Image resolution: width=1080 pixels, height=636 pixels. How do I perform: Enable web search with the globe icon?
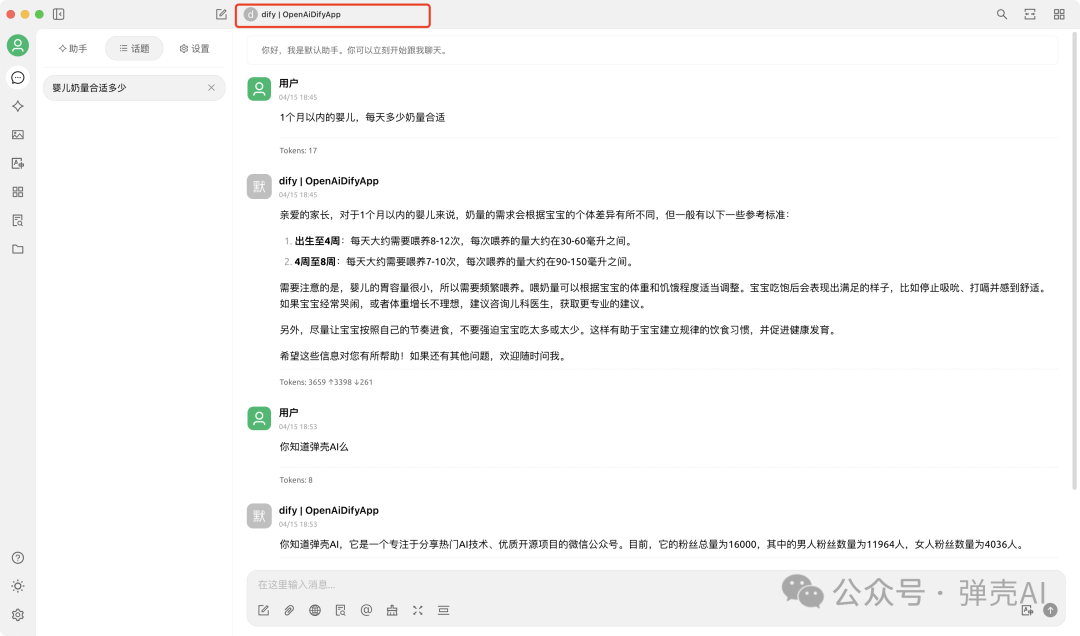(315, 611)
